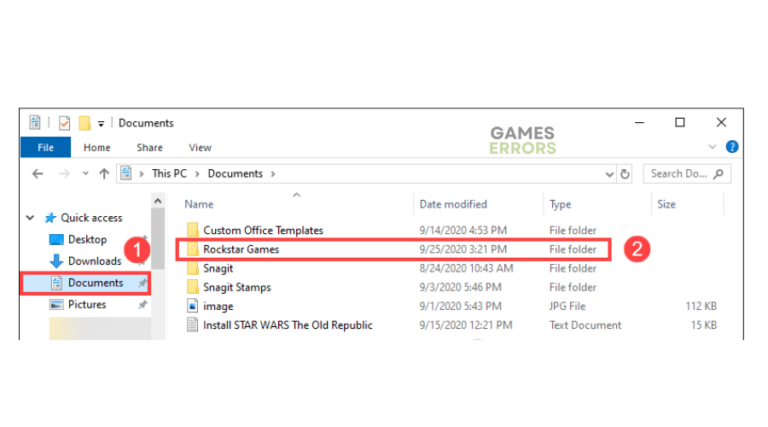This screenshot has width=768, height=427.
Task: Switch to the View ribbon tab
Action: tap(200, 148)
